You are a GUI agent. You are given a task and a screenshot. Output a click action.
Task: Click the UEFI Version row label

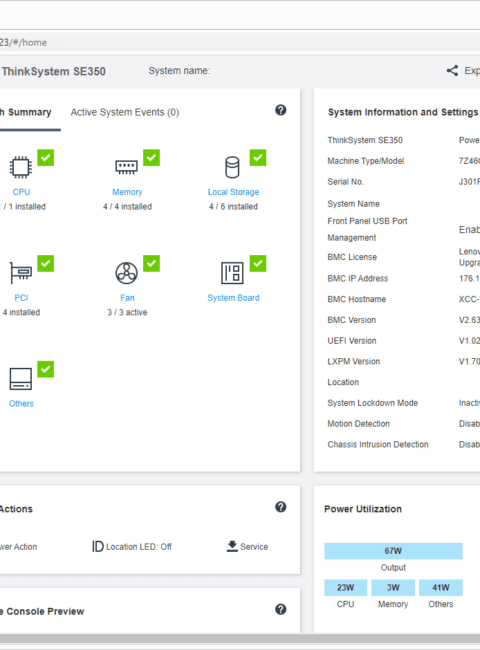click(x=352, y=341)
